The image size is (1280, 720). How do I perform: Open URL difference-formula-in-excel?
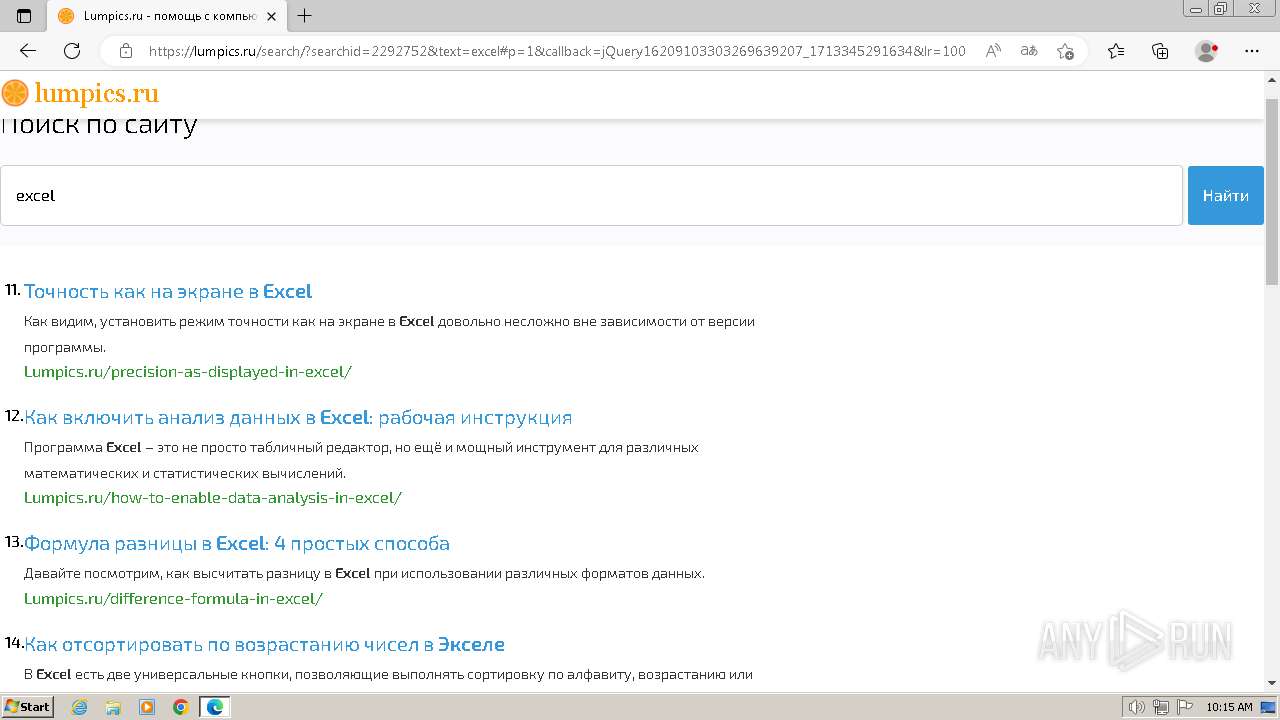coord(173,599)
